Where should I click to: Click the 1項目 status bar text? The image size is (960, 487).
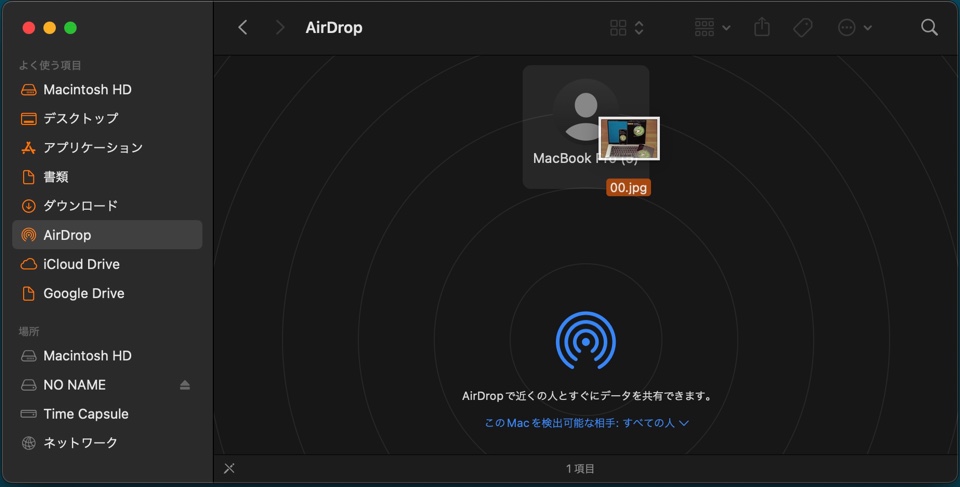580,469
